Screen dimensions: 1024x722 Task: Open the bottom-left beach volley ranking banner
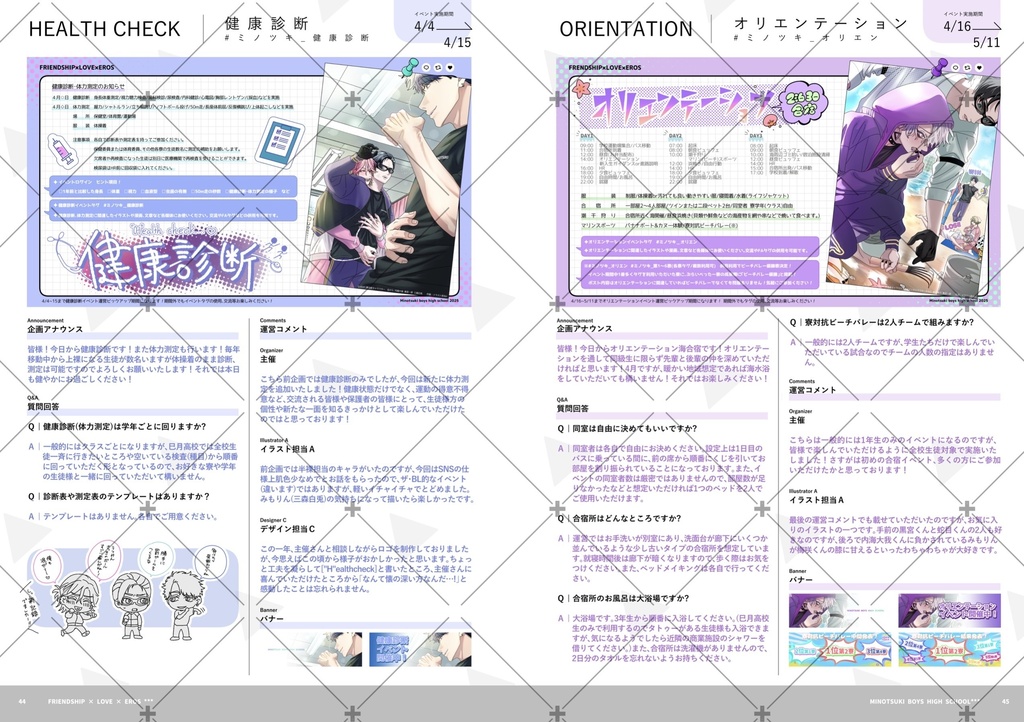[x=840, y=649]
